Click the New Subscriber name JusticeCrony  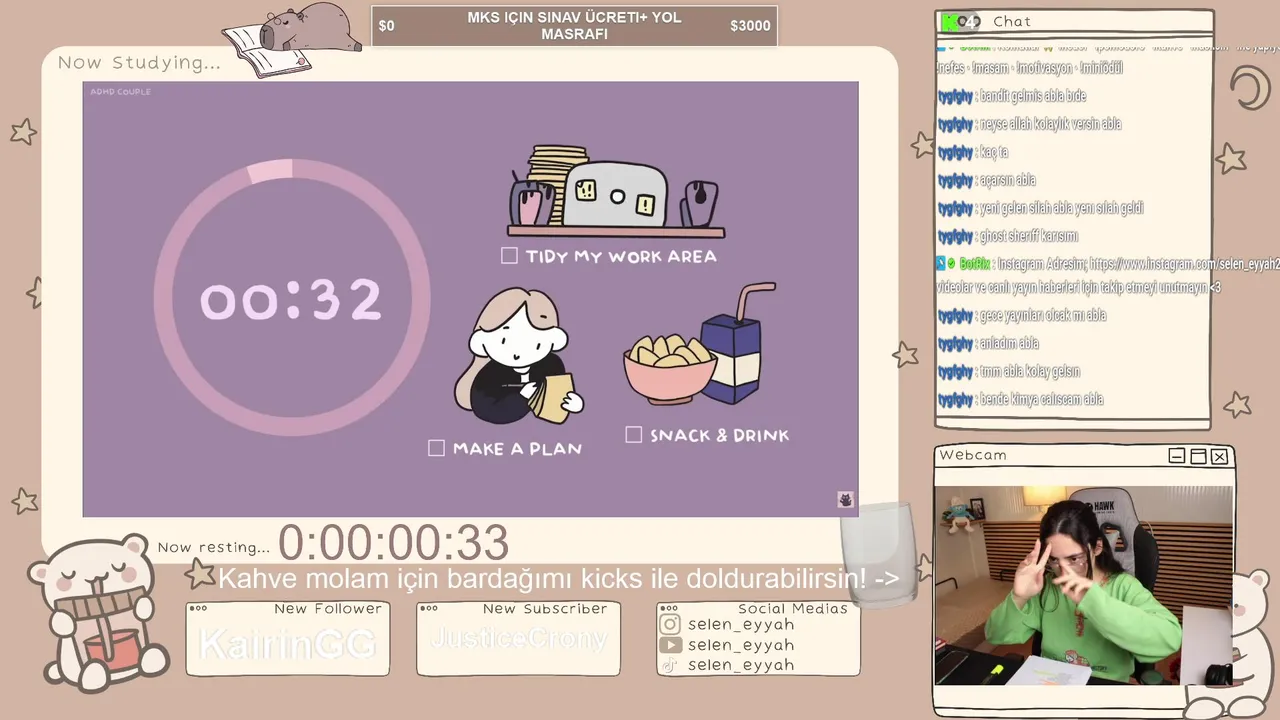[x=518, y=639]
